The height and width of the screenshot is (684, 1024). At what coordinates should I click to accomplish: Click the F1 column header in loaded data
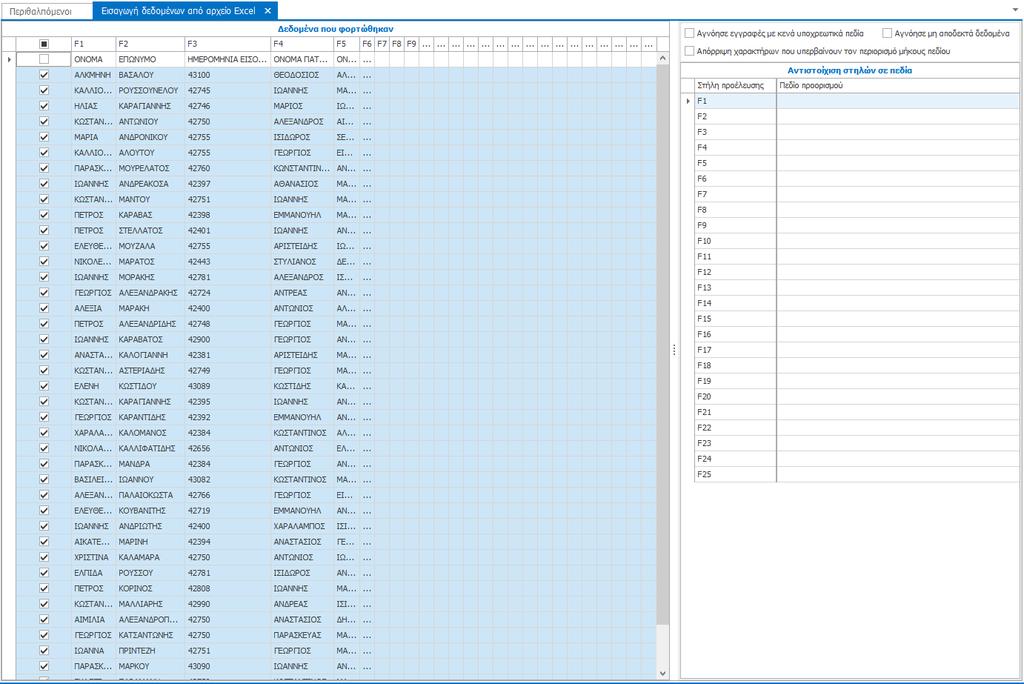point(93,44)
